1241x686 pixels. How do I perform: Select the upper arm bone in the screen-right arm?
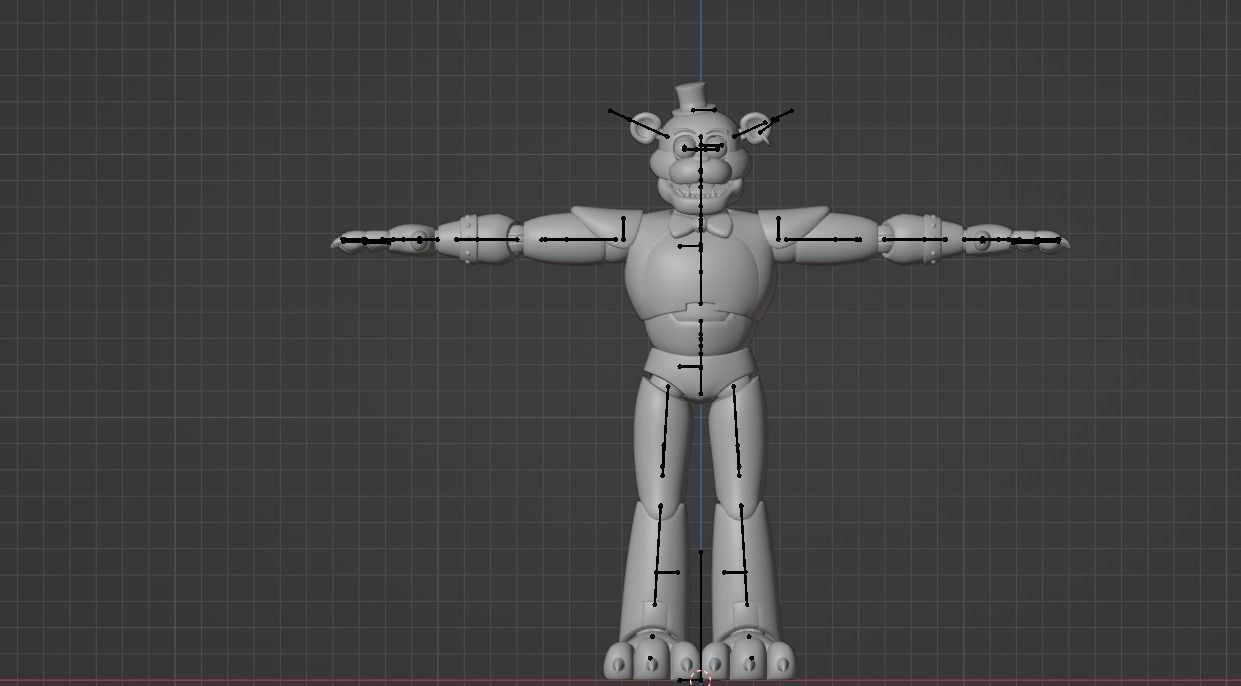click(822, 239)
